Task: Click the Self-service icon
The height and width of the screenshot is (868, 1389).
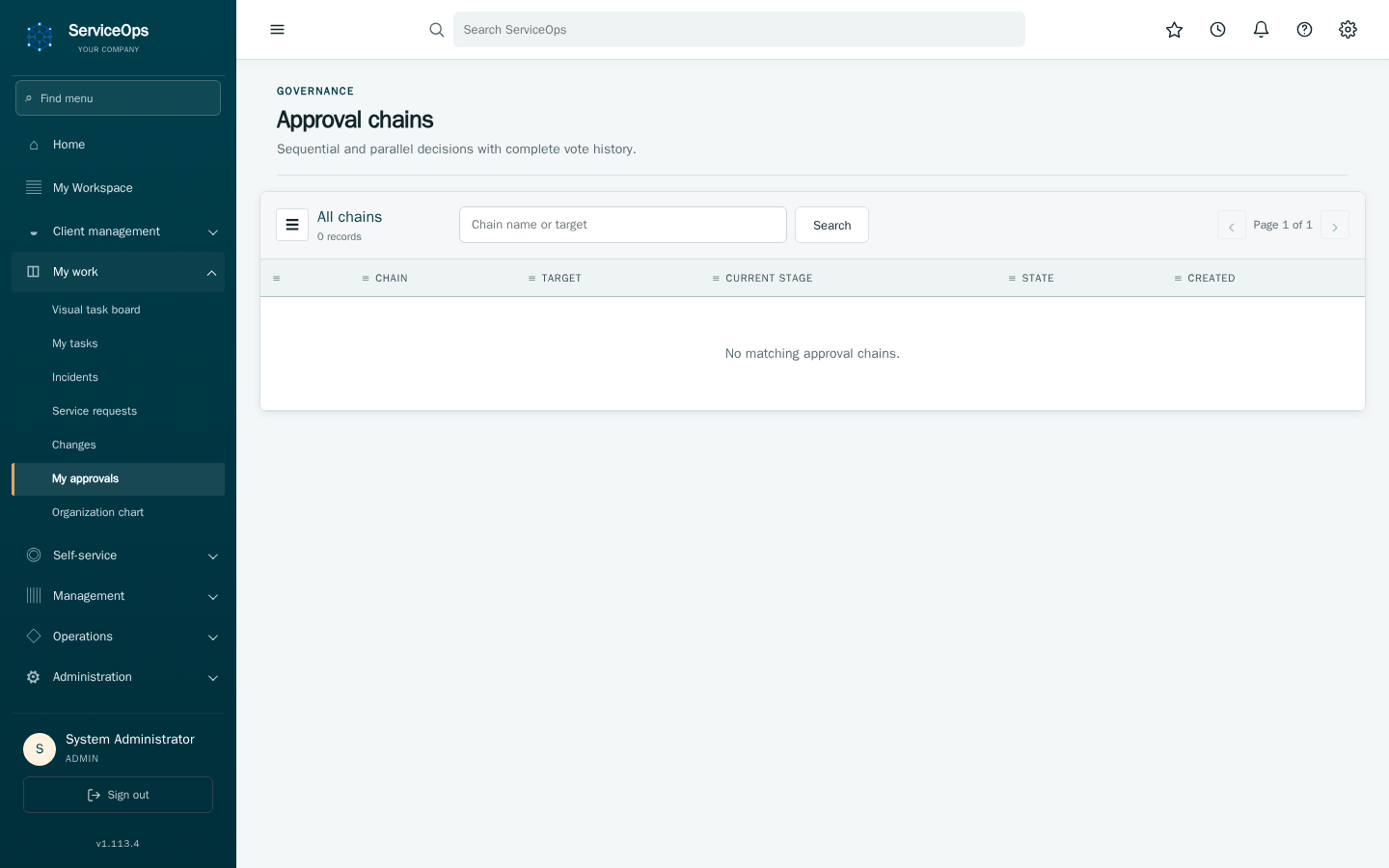Action: [x=34, y=556]
